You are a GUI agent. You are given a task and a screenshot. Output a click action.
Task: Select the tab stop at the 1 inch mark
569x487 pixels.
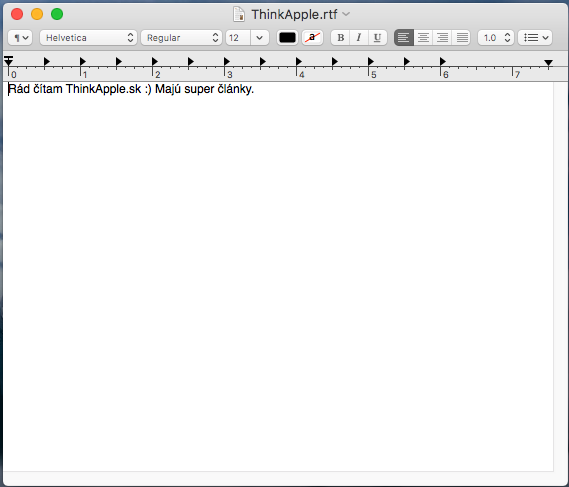point(82,61)
